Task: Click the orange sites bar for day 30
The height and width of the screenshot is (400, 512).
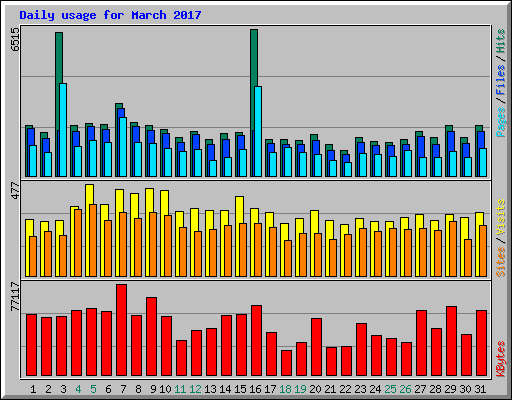Action: [x=468, y=258]
